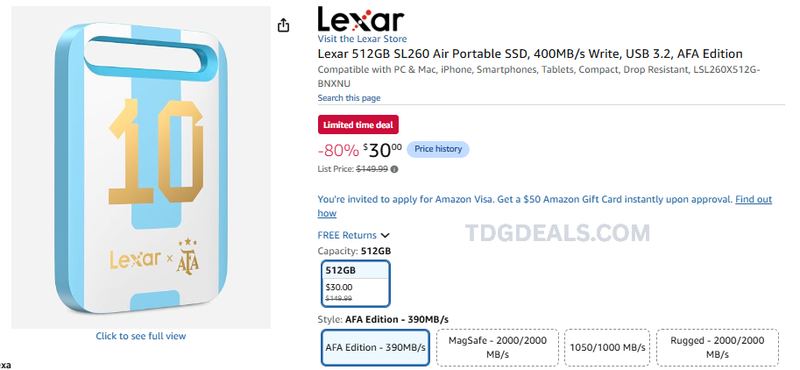The width and height of the screenshot is (800, 370).
Task: Click the struck-through $149.99 list price
Action: click(x=371, y=169)
